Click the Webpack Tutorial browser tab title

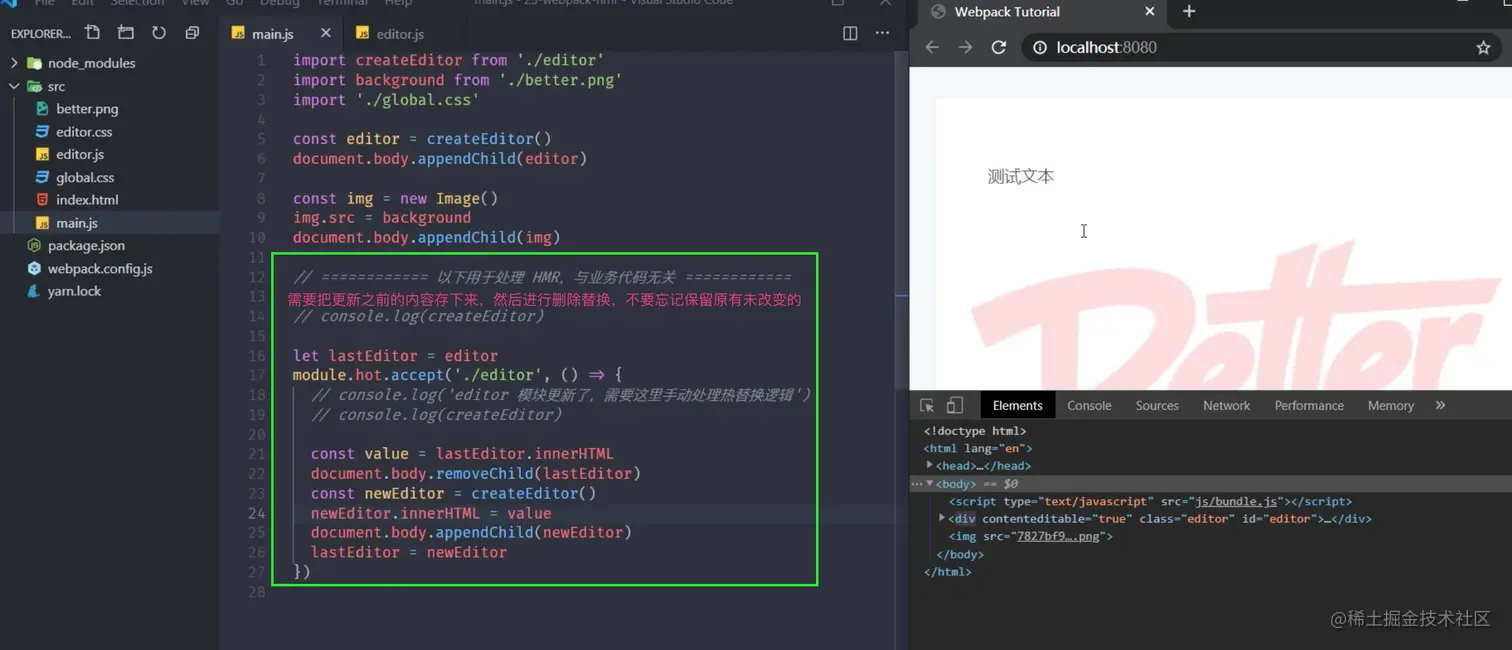pyautogui.click(x=1007, y=12)
